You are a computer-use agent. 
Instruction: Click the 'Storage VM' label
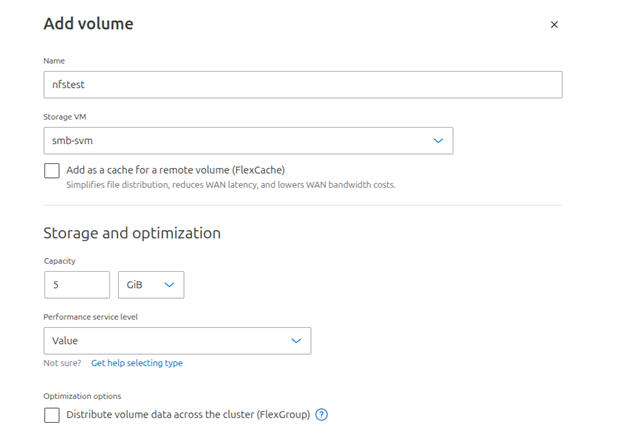pos(65,117)
